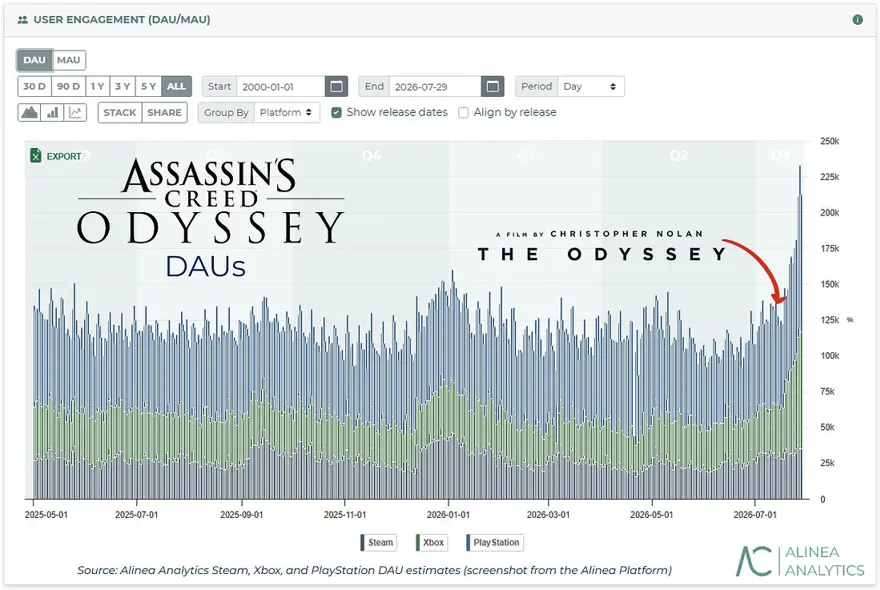The height and width of the screenshot is (590, 880).
Task: Click the 200k axis value
Action: (829, 213)
